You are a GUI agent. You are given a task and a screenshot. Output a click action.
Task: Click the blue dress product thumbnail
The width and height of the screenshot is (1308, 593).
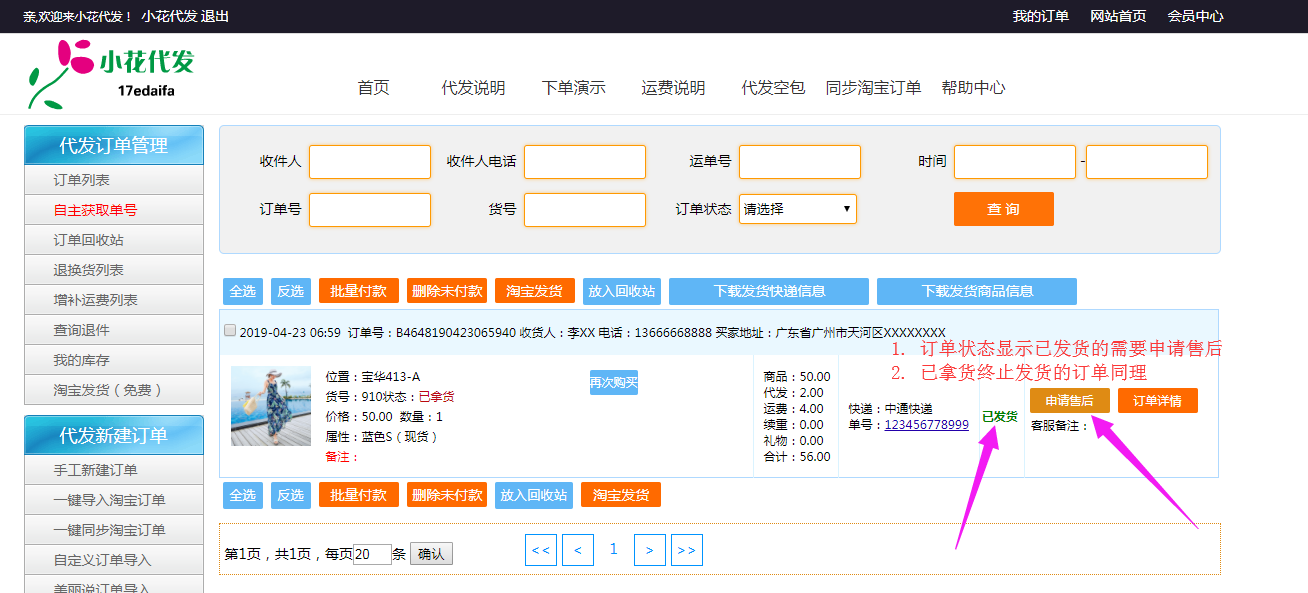click(x=271, y=405)
